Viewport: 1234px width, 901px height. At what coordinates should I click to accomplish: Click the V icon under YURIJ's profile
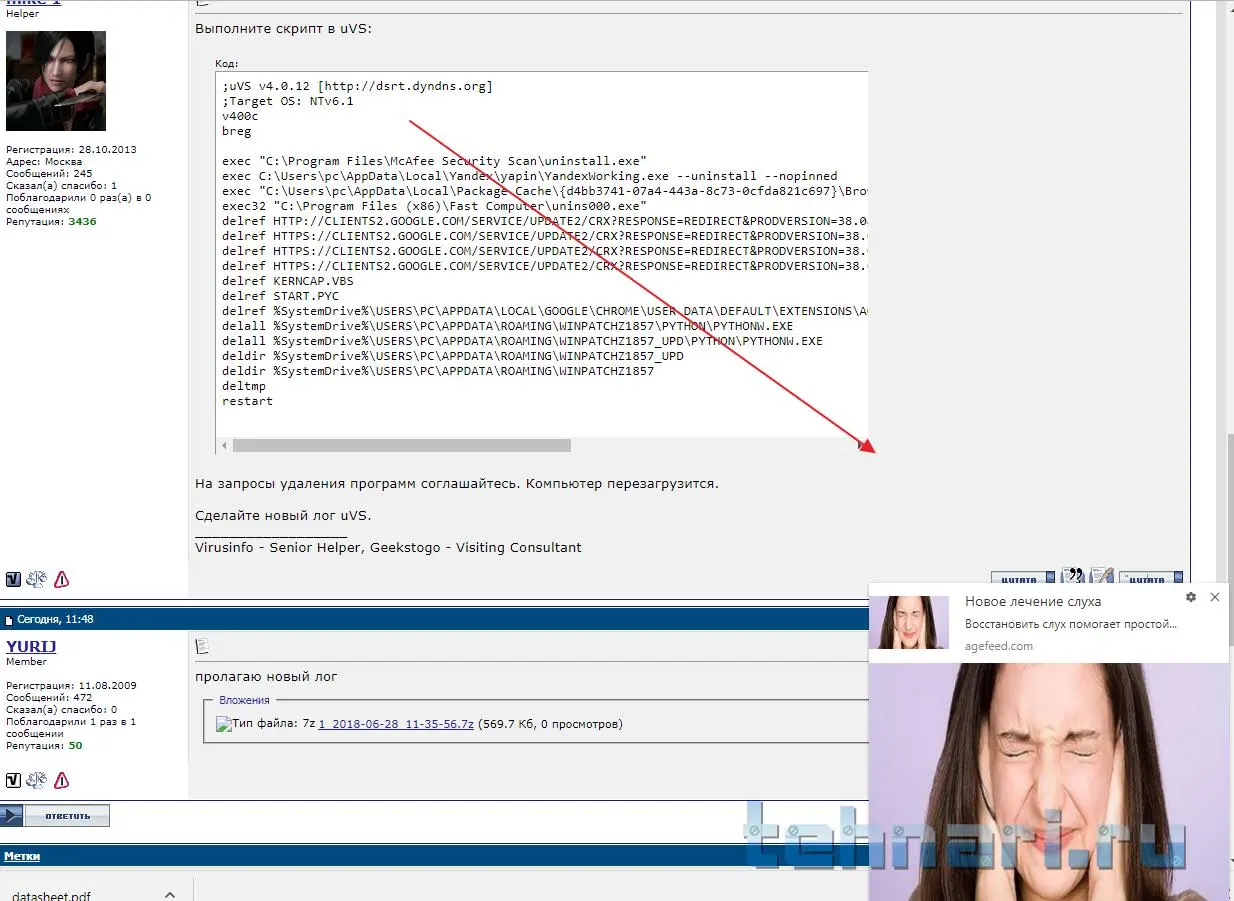point(14,780)
